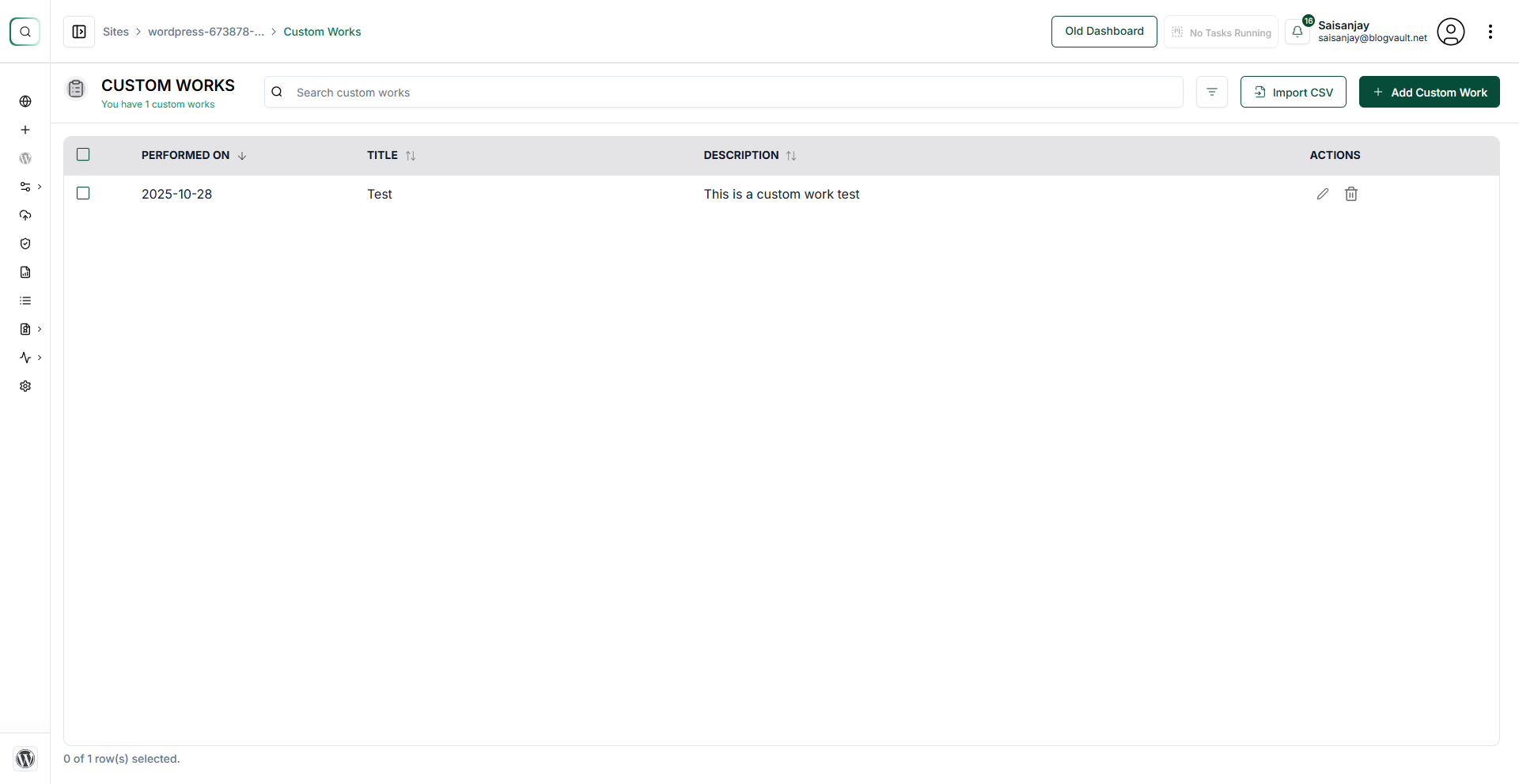The image size is (1519, 784).
Task: Open the sidebar Settings gear icon
Action: [25, 386]
